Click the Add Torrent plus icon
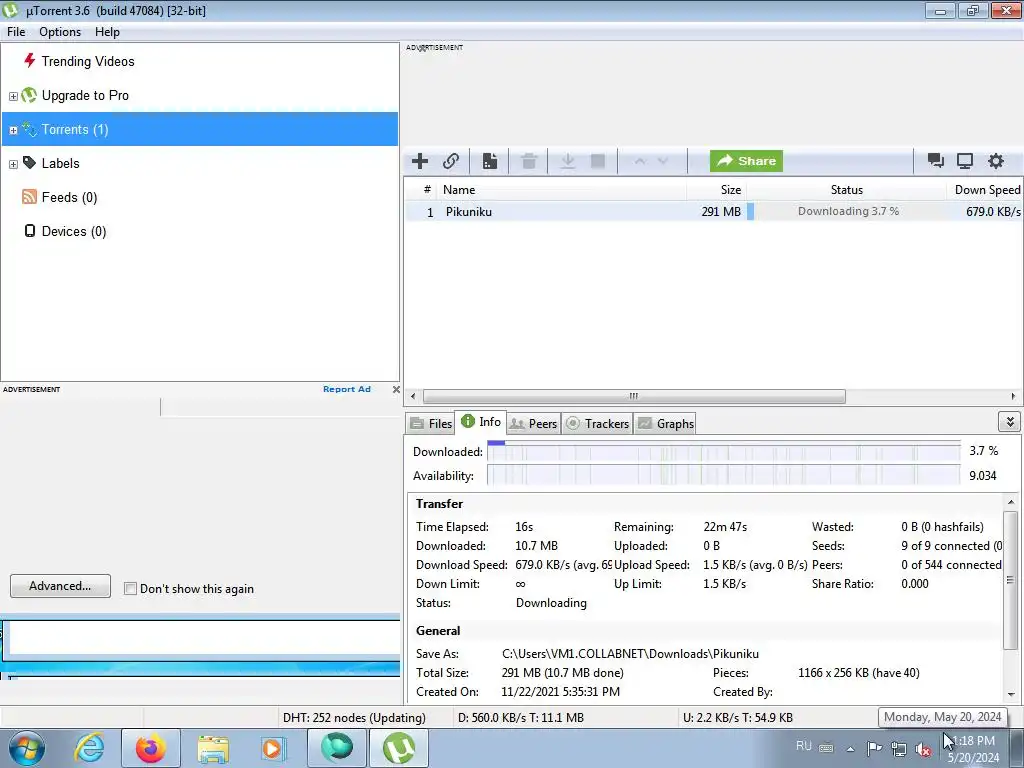 coord(420,161)
